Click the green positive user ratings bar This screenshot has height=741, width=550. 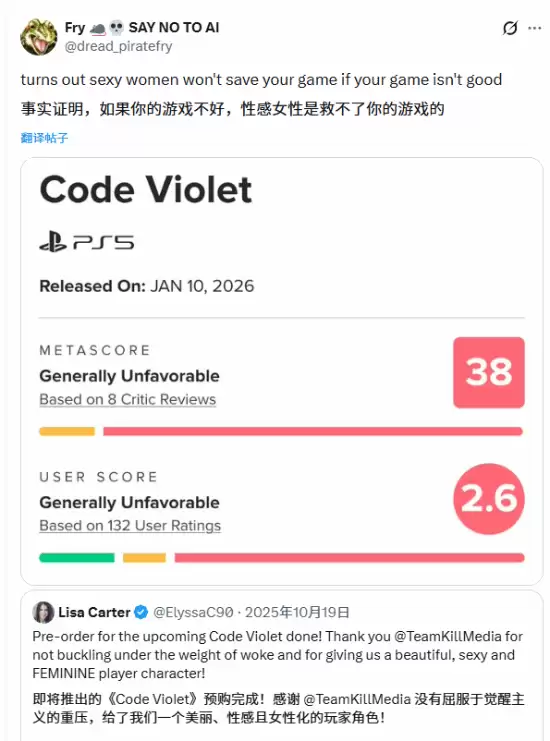[x=77, y=558]
